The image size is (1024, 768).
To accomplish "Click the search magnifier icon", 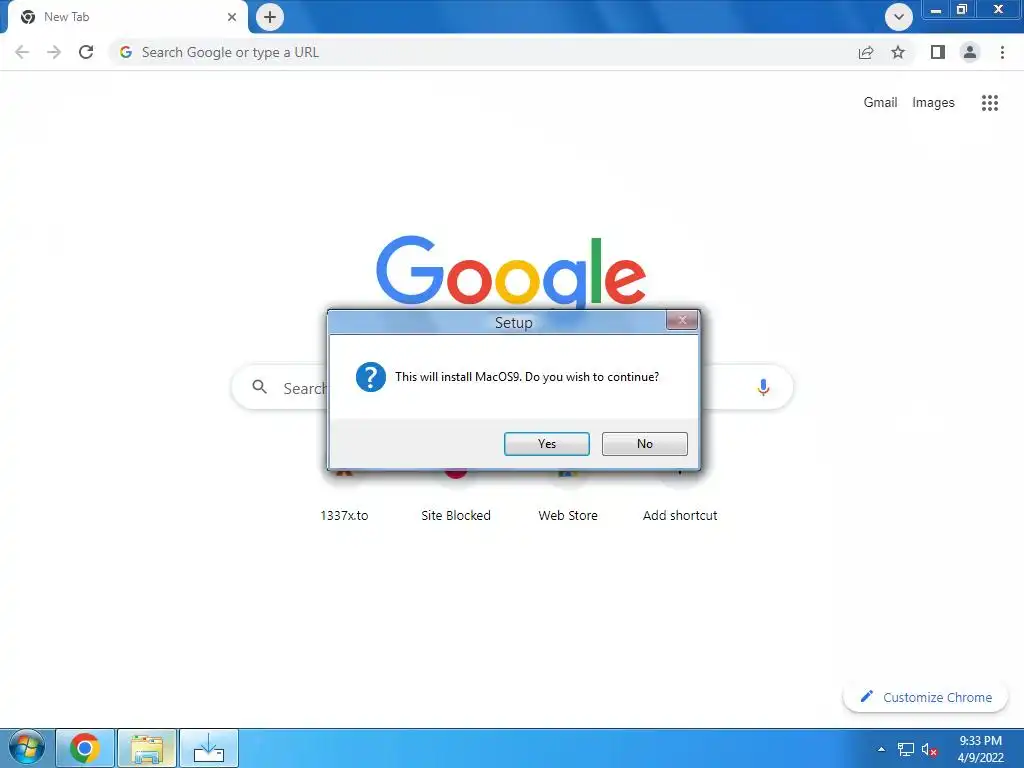I will point(259,387).
